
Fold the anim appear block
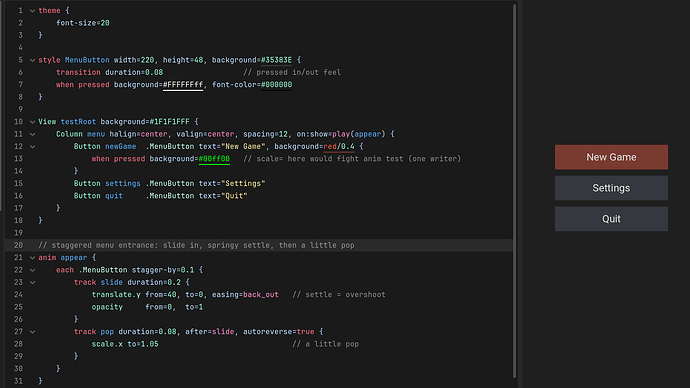pos(33,258)
